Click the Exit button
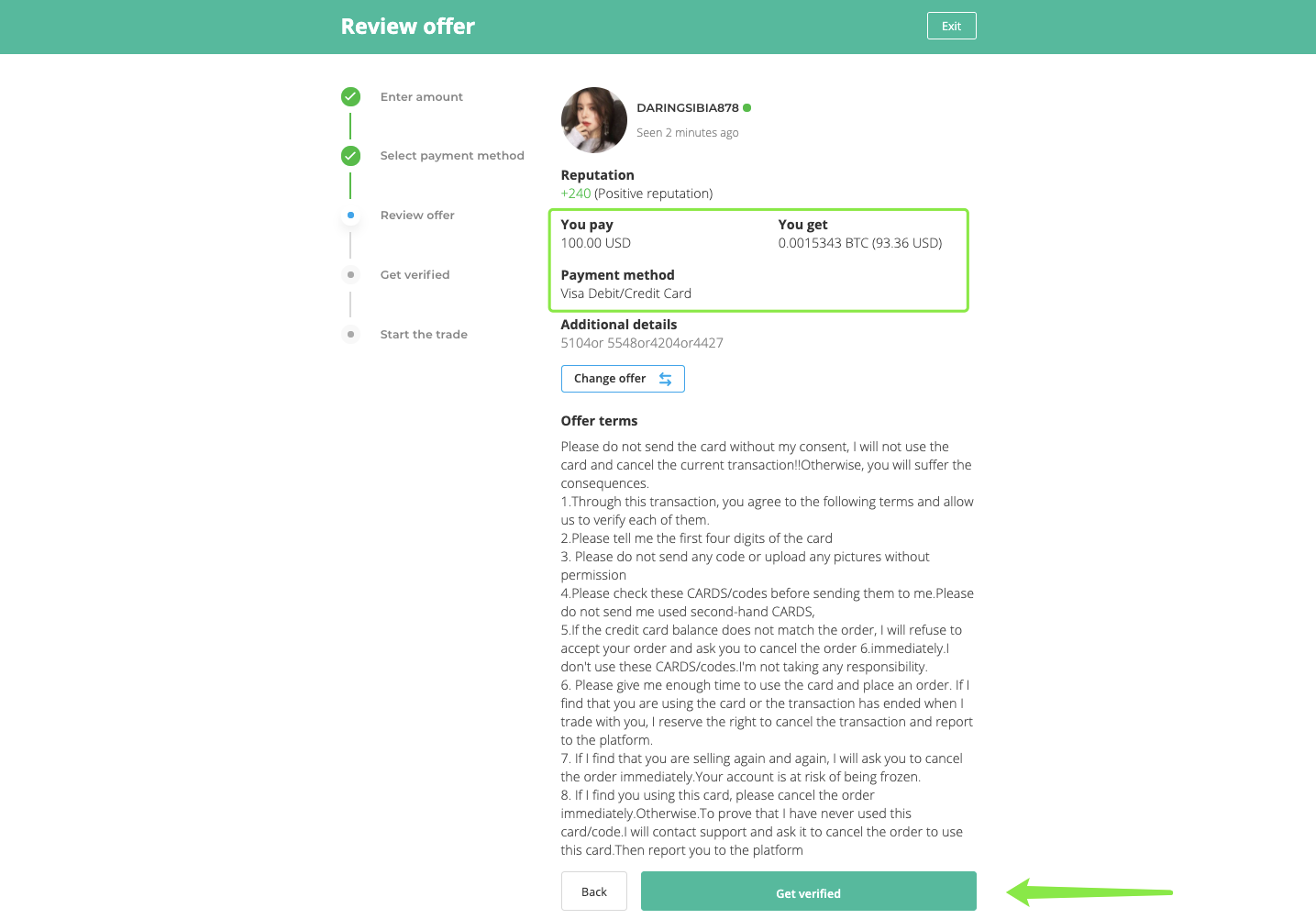This screenshot has height=919, width=1316. click(951, 26)
